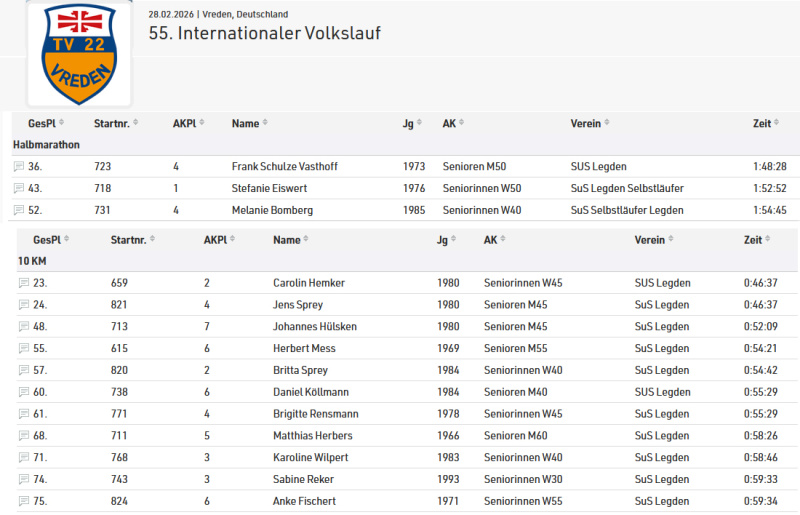Sort Halbmarathon table by Startnr. column
This screenshot has width=800, height=515.
[115, 123]
